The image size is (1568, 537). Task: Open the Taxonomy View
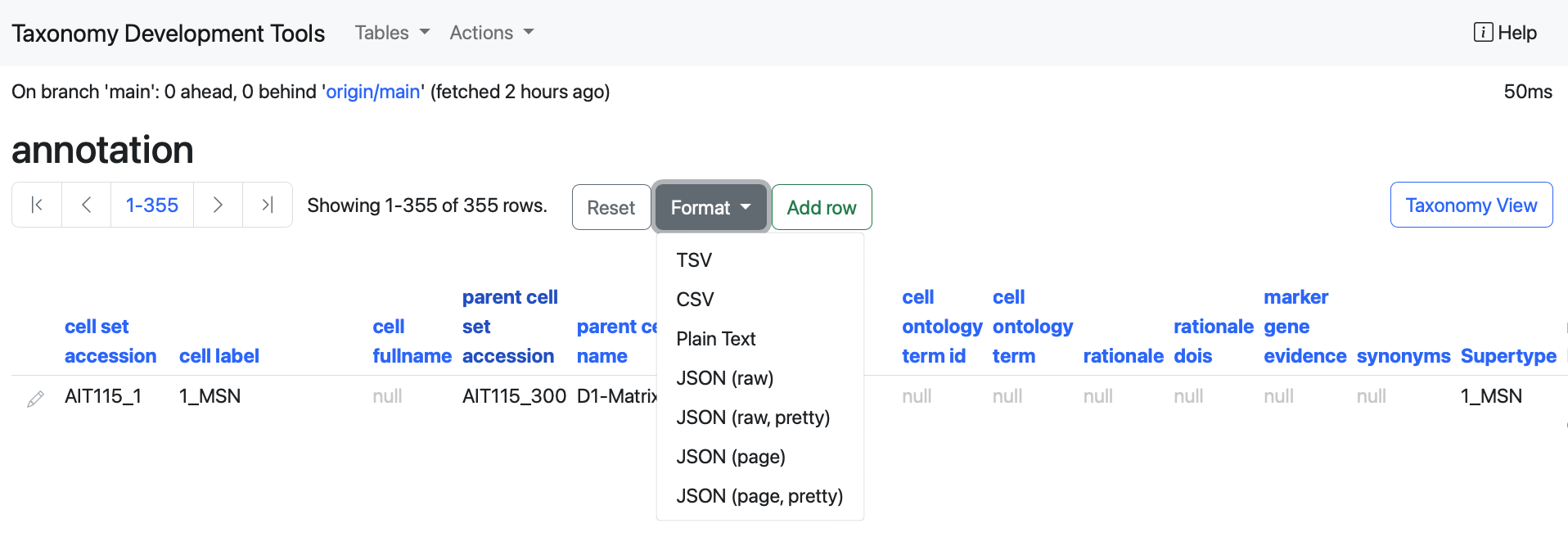tap(1471, 205)
